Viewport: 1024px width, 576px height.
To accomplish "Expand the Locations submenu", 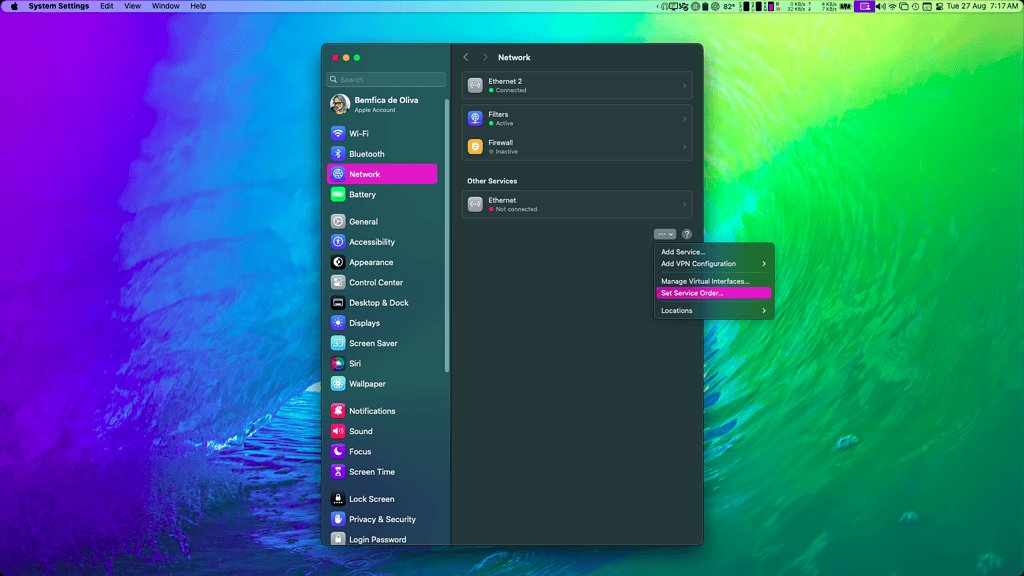I will (x=714, y=311).
